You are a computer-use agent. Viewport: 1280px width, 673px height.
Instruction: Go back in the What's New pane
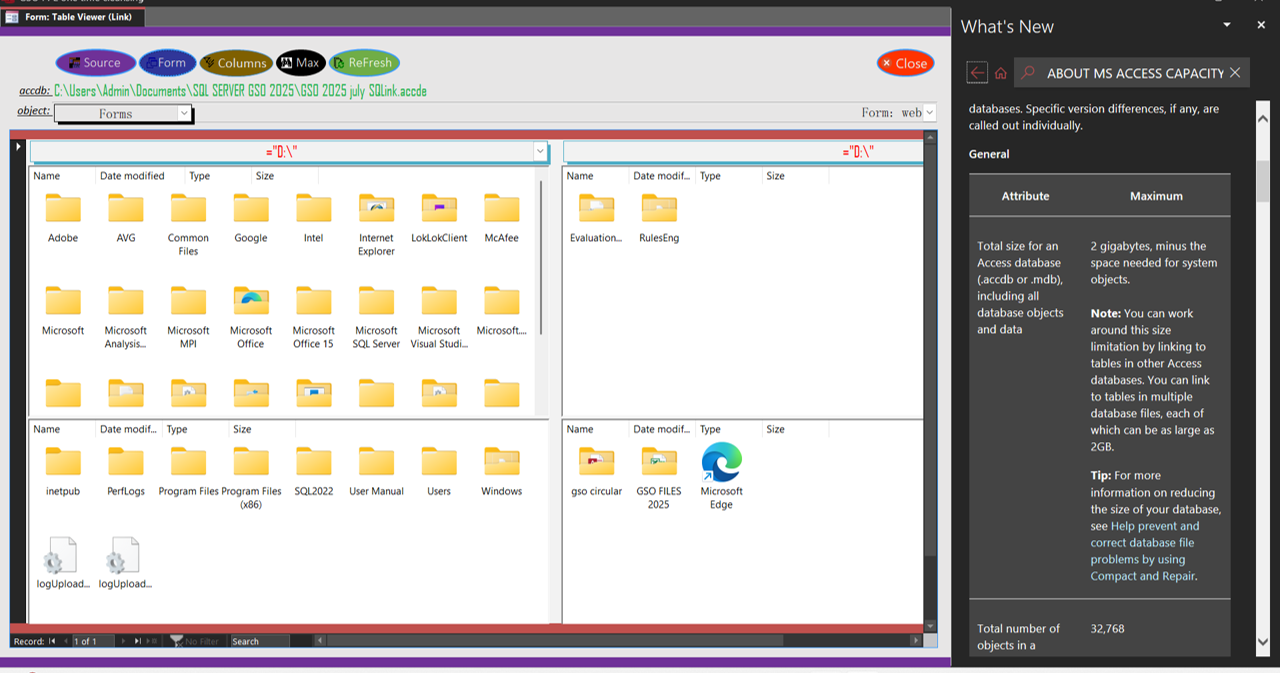pos(977,72)
